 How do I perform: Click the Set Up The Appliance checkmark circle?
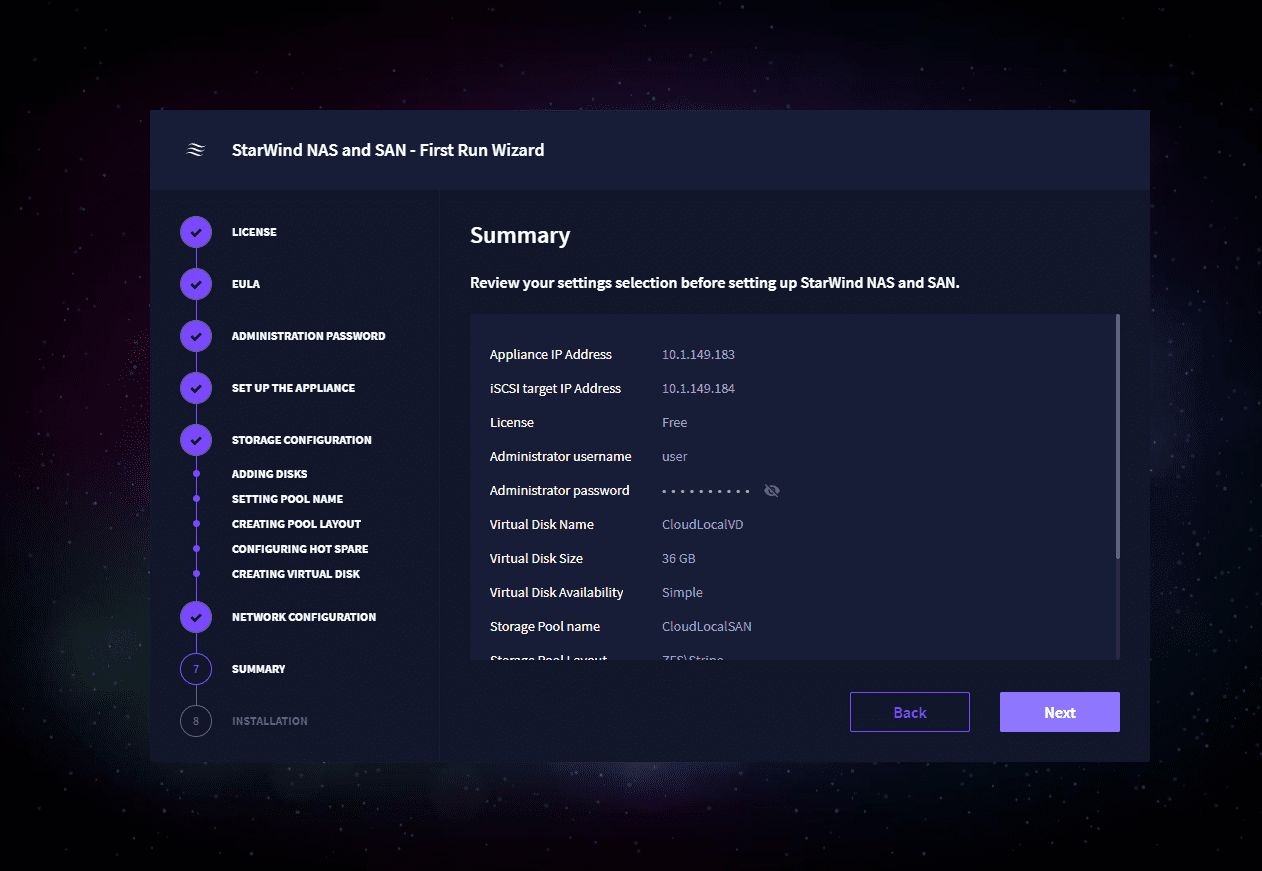(196, 388)
